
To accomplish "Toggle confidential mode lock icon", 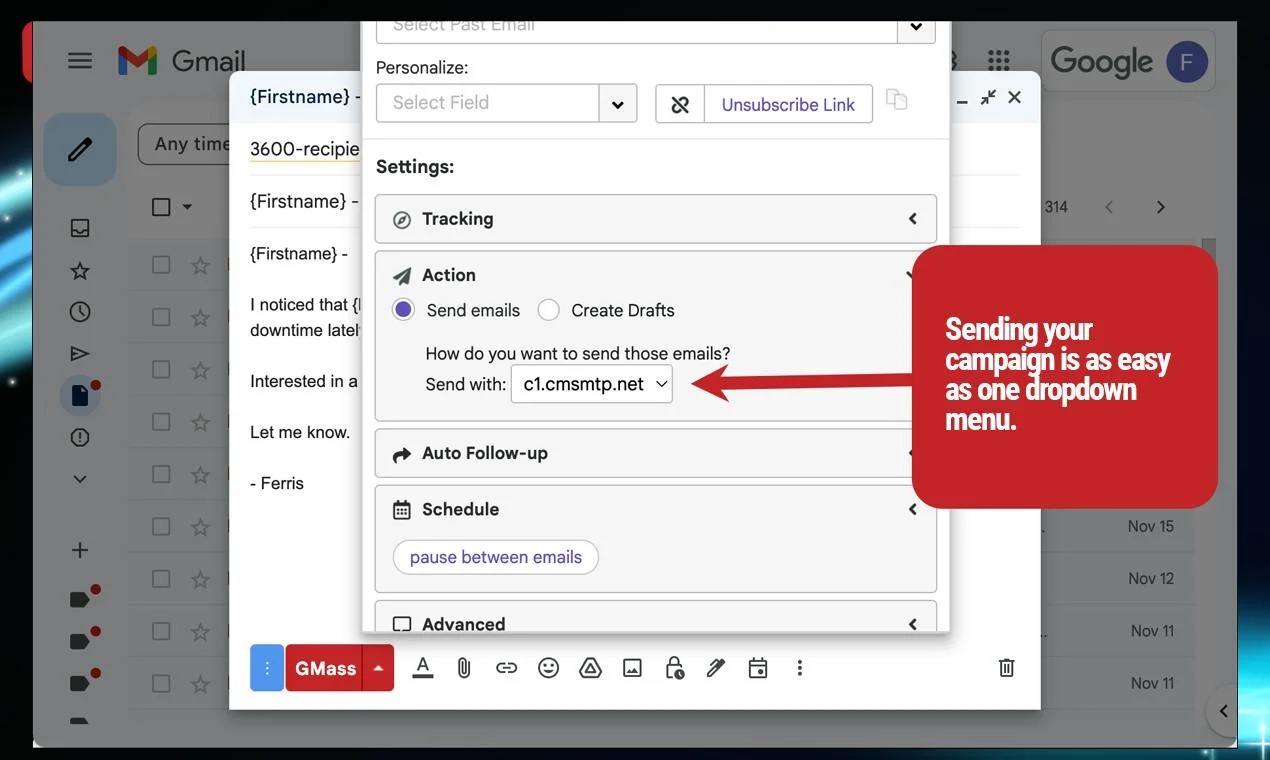I will pyautogui.click(x=675, y=668).
